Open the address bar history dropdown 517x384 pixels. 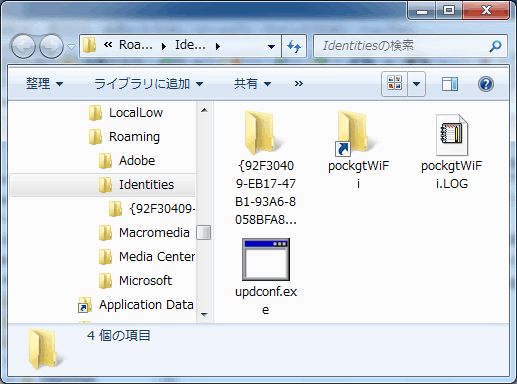[x=271, y=46]
